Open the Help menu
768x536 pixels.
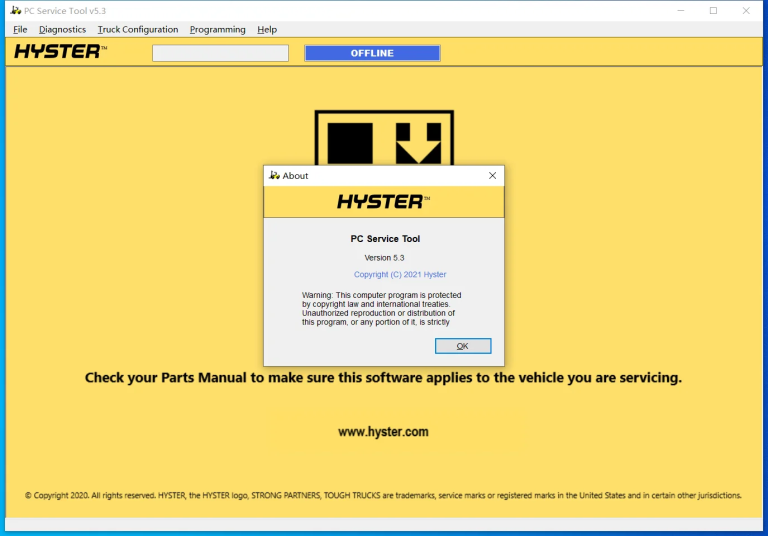point(267,30)
